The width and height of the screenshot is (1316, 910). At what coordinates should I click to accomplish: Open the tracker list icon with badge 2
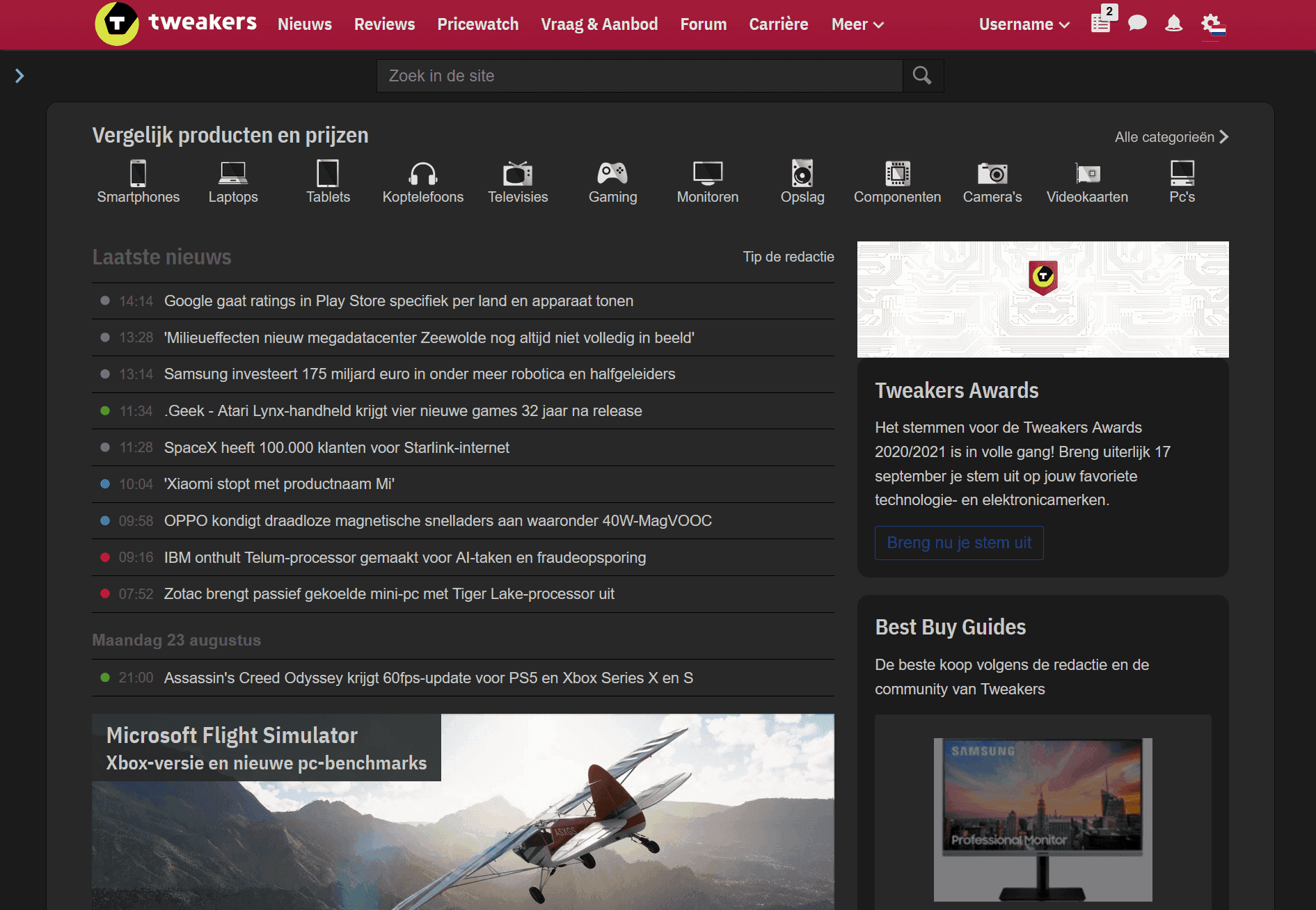pyautogui.click(x=1102, y=22)
